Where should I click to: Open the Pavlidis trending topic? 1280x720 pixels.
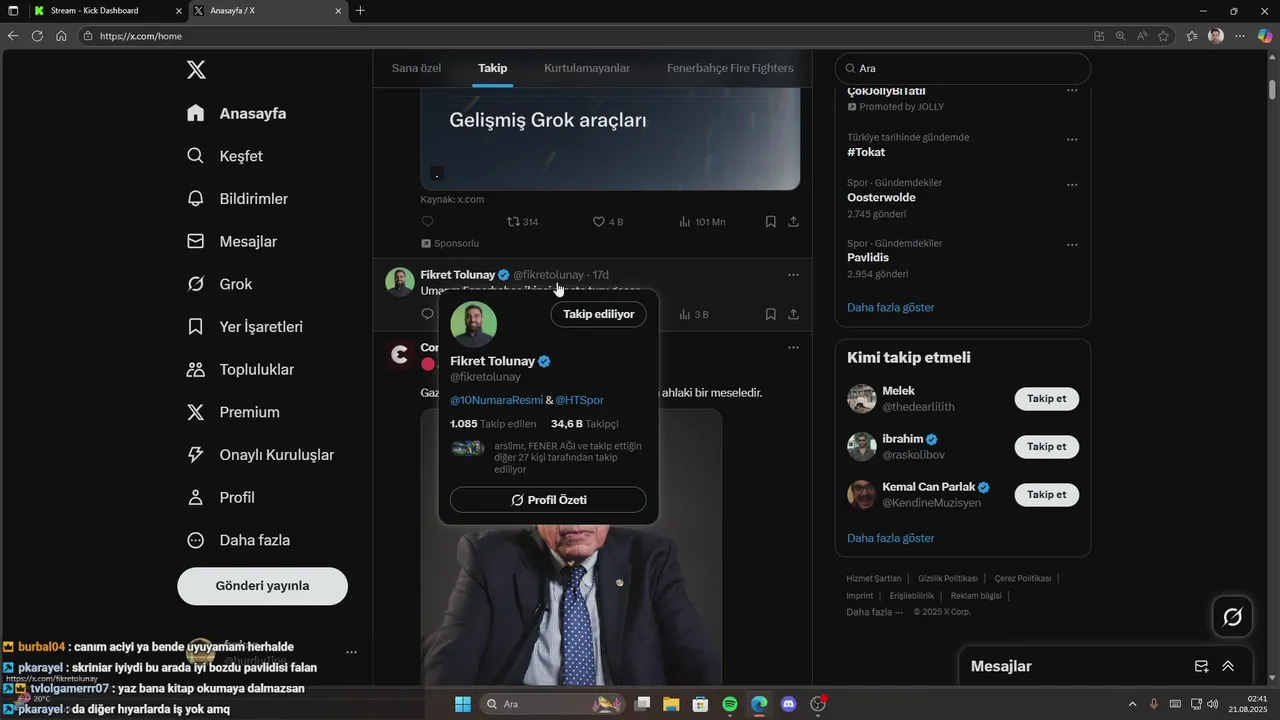click(868, 257)
